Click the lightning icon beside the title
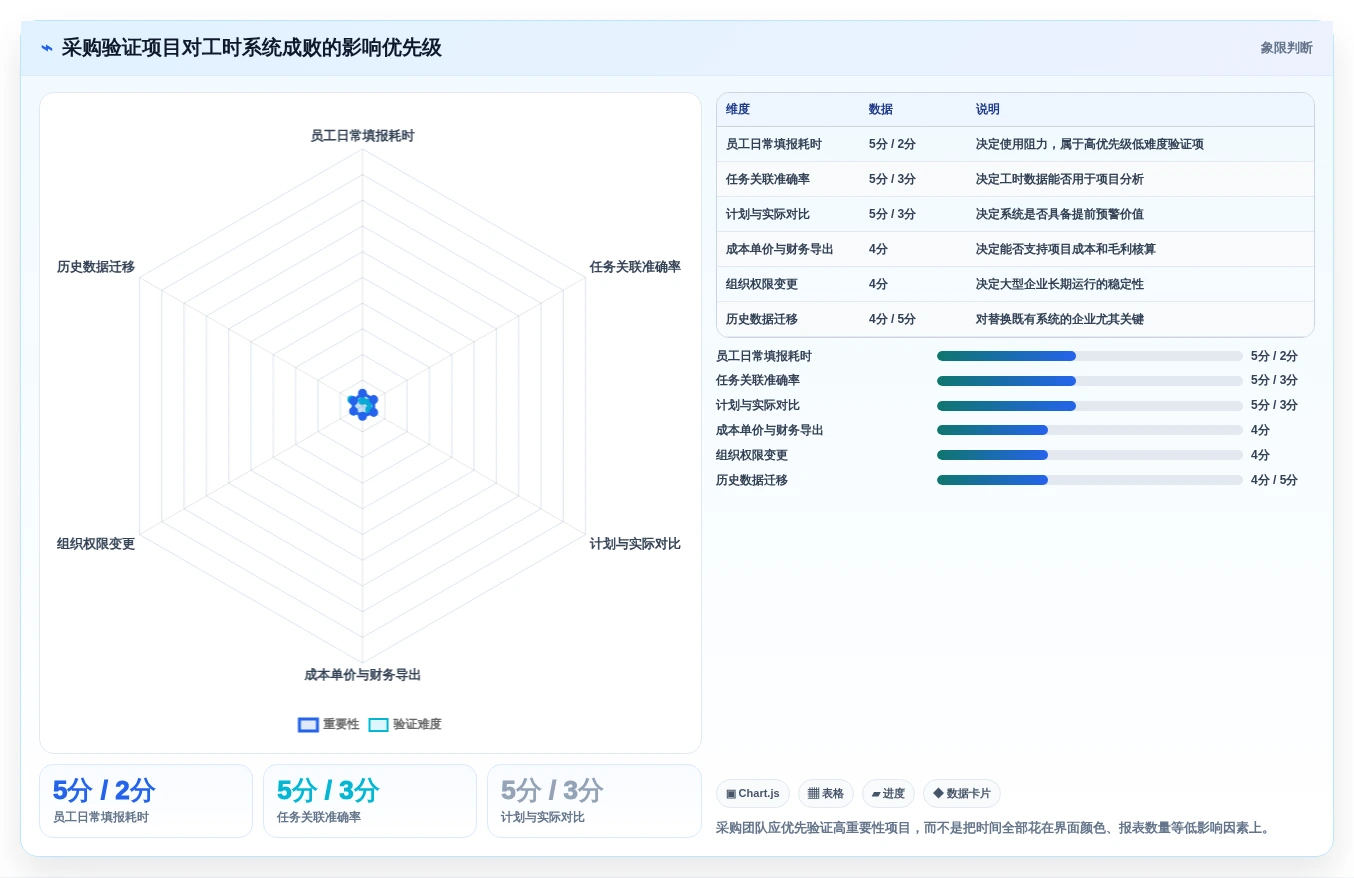The image size is (1354, 878). [x=47, y=48]
